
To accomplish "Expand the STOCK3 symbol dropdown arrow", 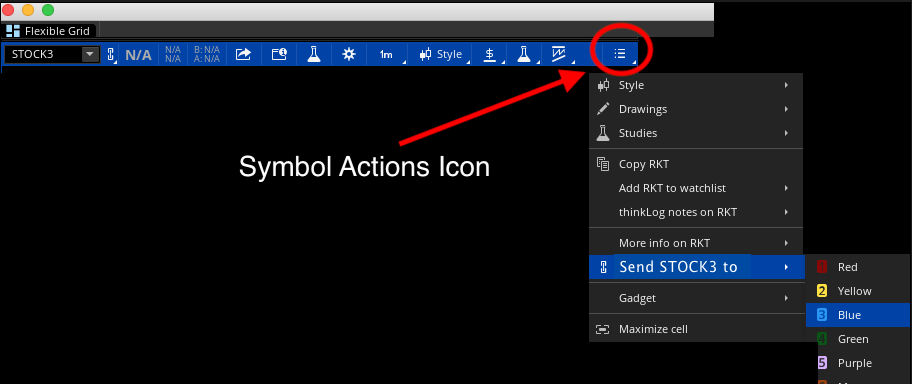I will coord(90,55).
